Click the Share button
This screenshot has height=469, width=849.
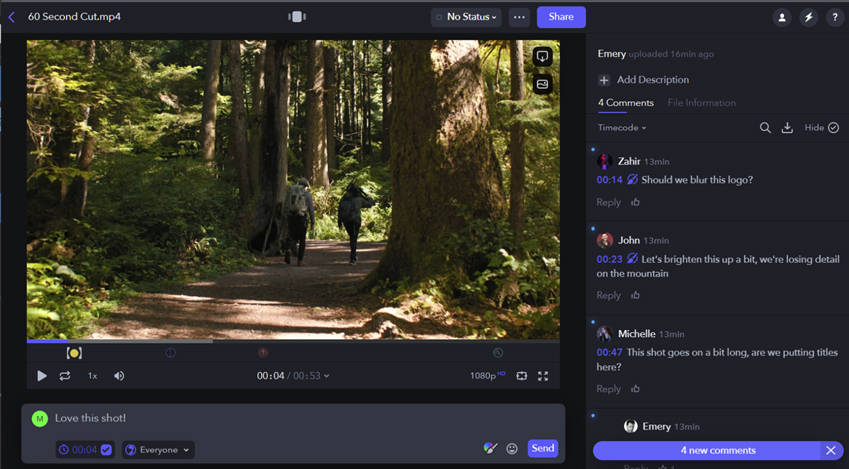[x=561, y=17]
